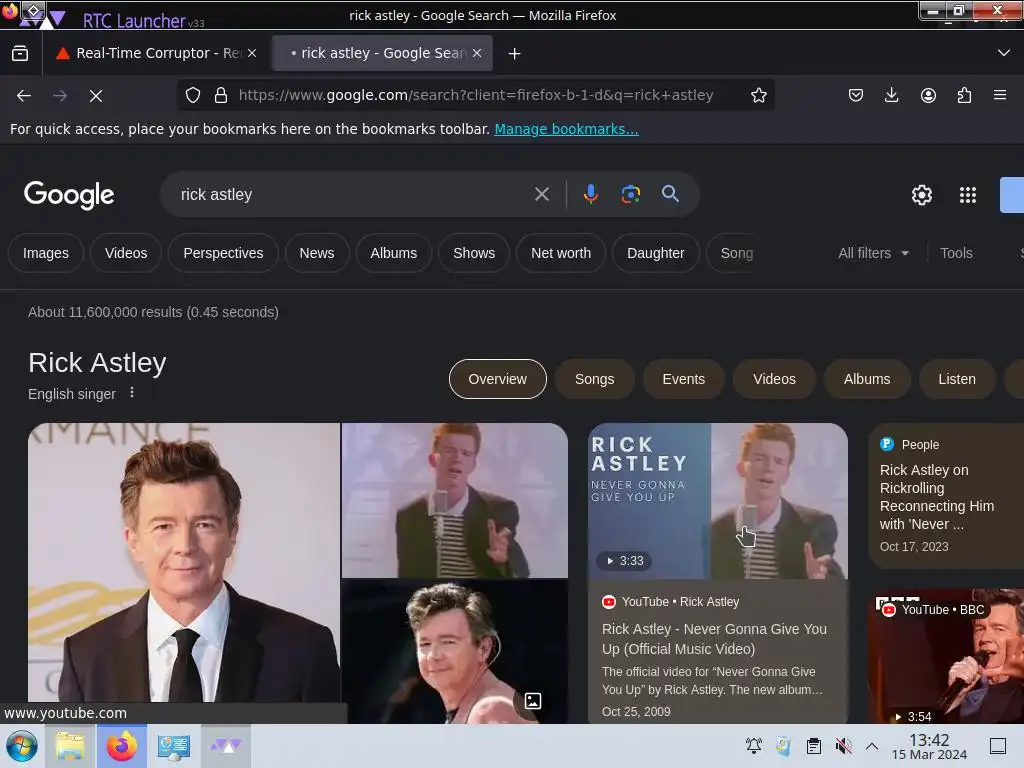
Task: Select the Perspectives filter chip
Action: point(223,253)
